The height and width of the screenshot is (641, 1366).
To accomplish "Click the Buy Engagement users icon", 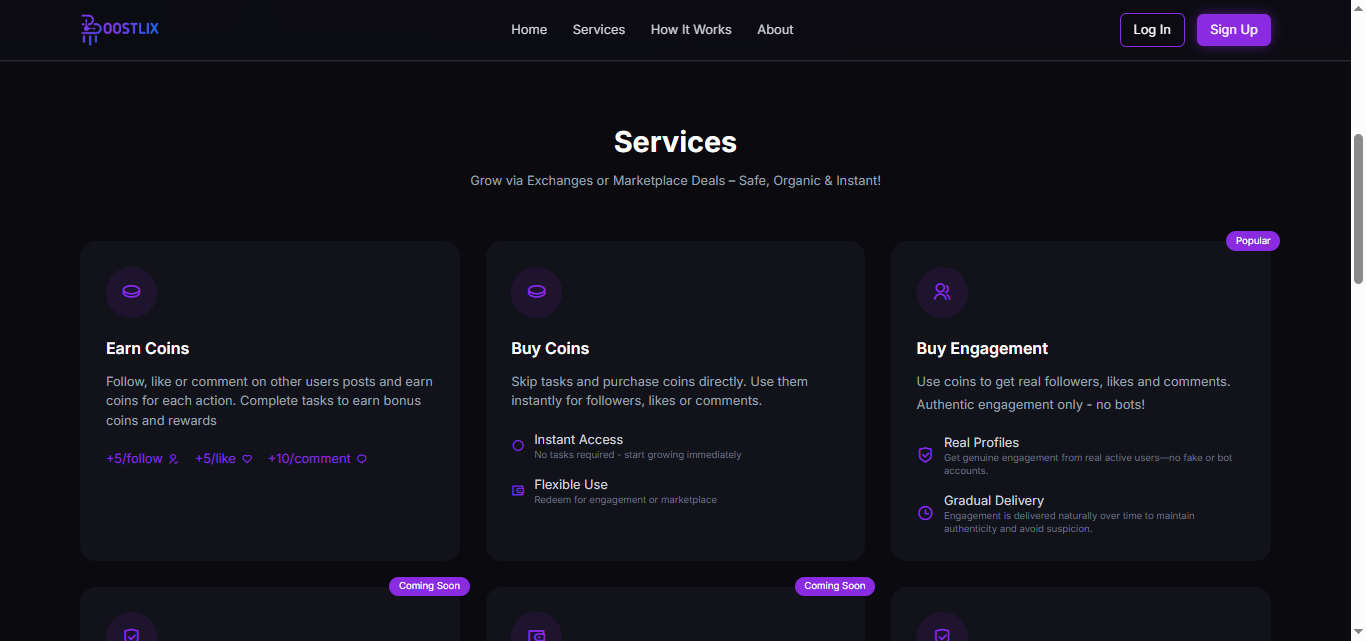I will click(942, 292).
